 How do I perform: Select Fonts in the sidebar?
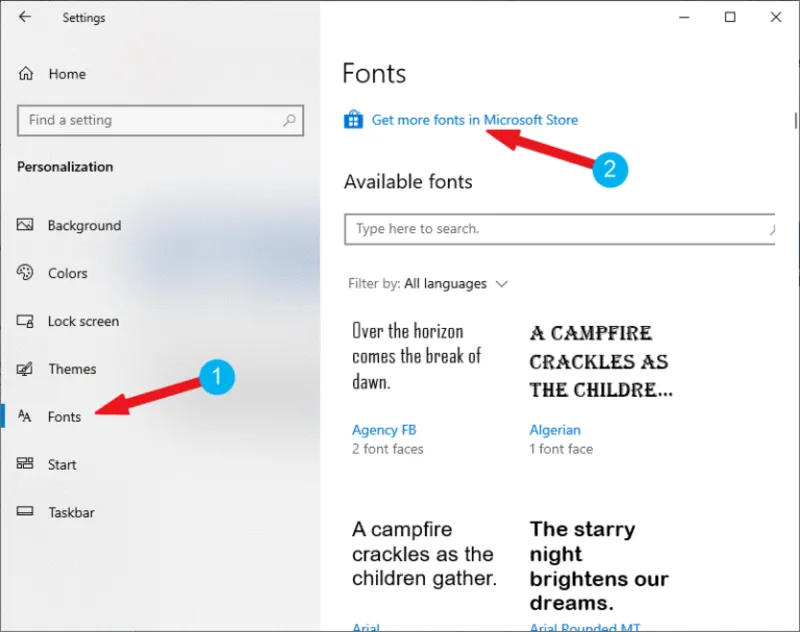tap(64, 417)
